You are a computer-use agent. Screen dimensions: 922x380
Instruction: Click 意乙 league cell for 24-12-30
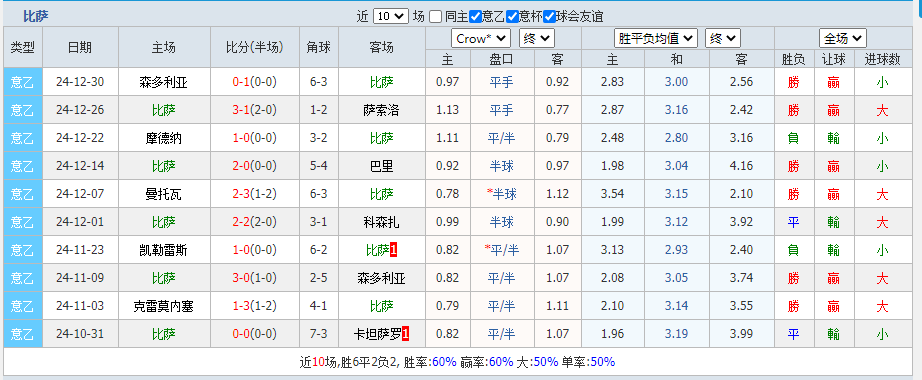23,82
